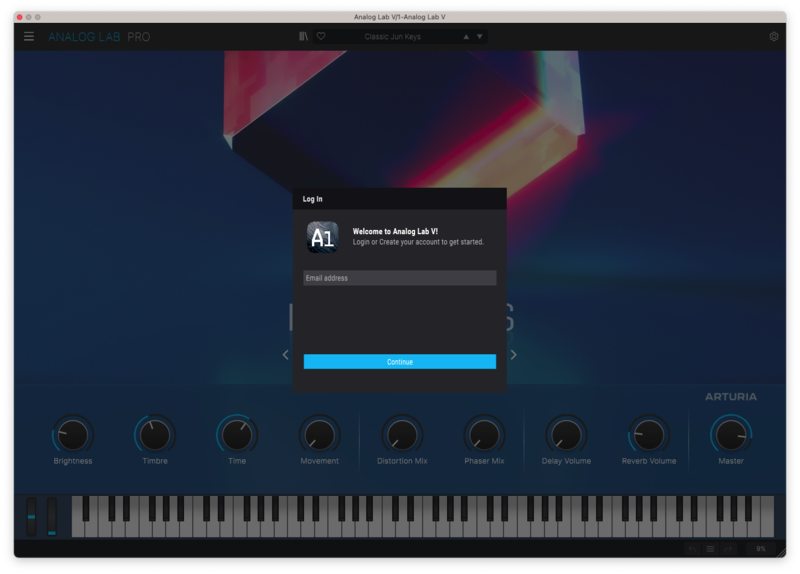Click the Time knob
Image resolution: width=800 pixels, height=574 pixels.
237,435
